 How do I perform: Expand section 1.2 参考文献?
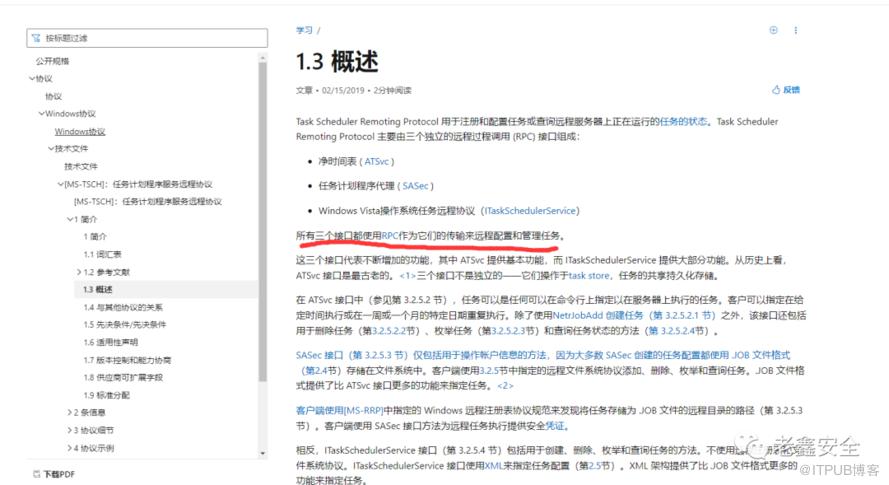click(x=79, y=272)
